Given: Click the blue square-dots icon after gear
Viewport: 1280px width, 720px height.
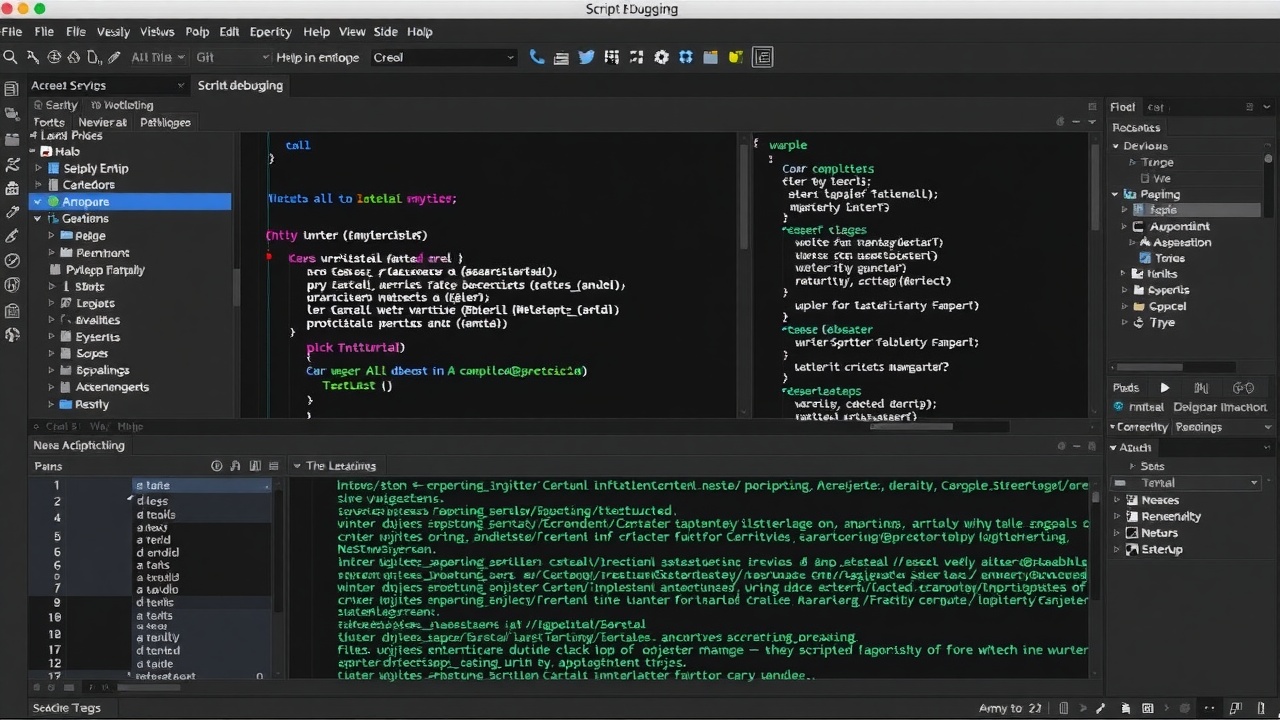Looking at the screenshot, I should (685, 58).
